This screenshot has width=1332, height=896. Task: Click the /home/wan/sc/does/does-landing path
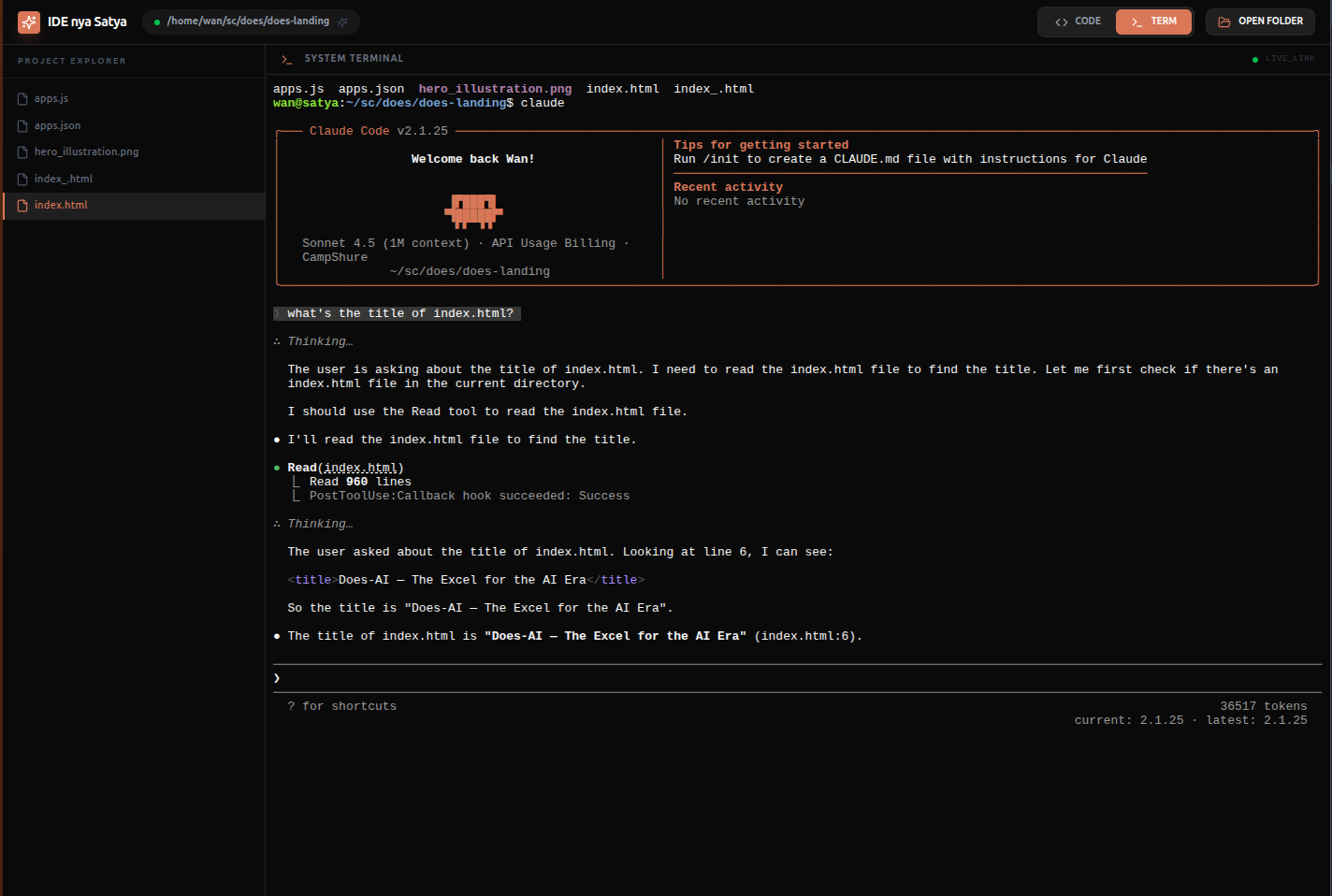[x=248, y=22]
